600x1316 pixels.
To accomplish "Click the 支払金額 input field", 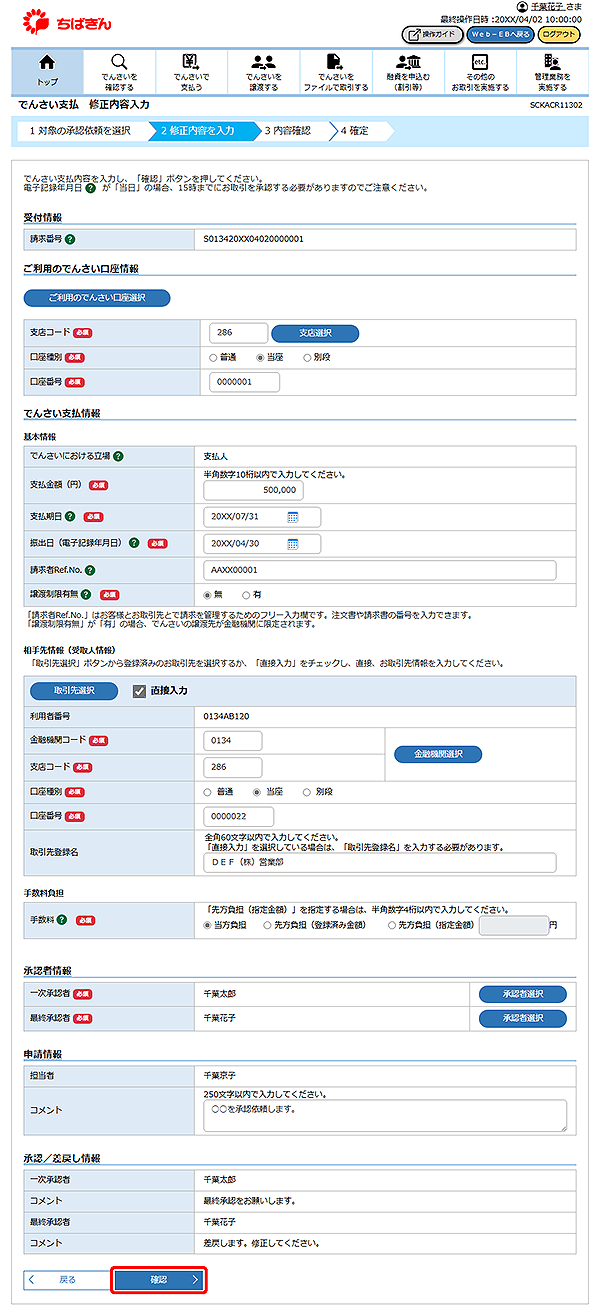I will (x=253, y=491).
